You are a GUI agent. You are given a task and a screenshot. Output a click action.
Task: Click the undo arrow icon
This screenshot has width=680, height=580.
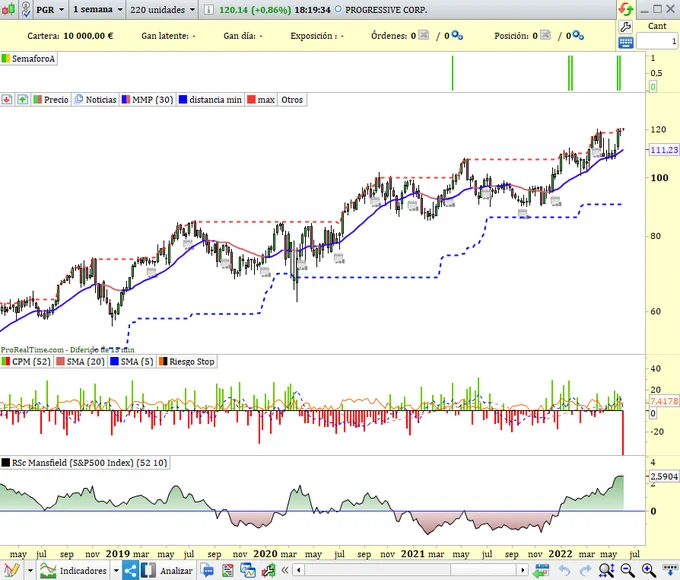click(564, 570)
